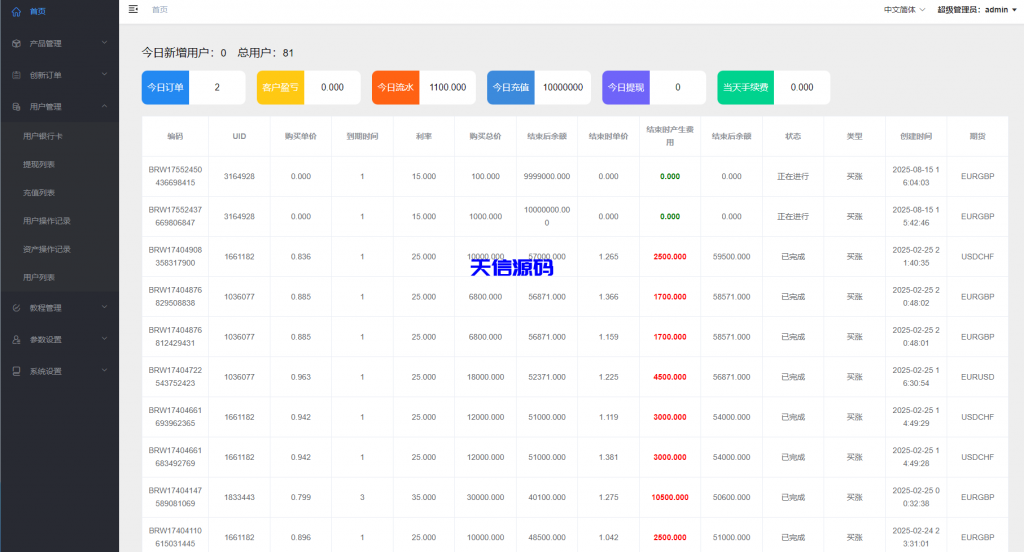
Task: Click the check-circle icon for 教程管理
Action: click(x=16, y=308)
